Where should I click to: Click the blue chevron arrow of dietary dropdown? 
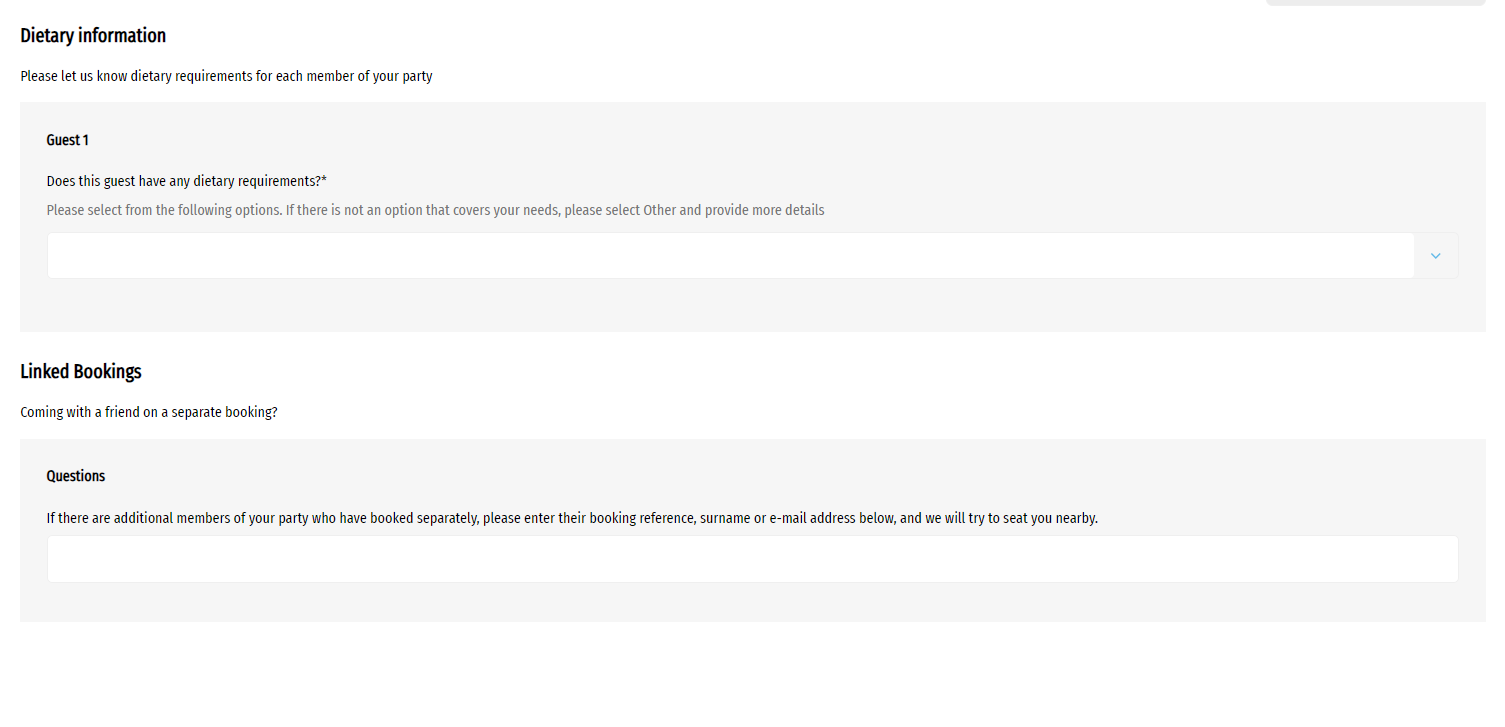pyautogui.click(x=1435, y=256)
